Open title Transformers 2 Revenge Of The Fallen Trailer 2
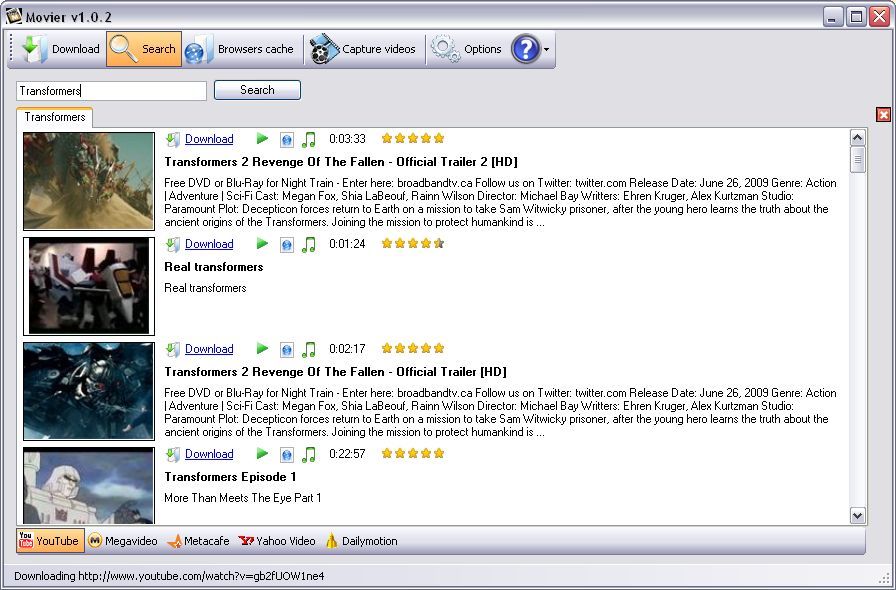Viewport: 896px width, 590px height. (341, 162)
